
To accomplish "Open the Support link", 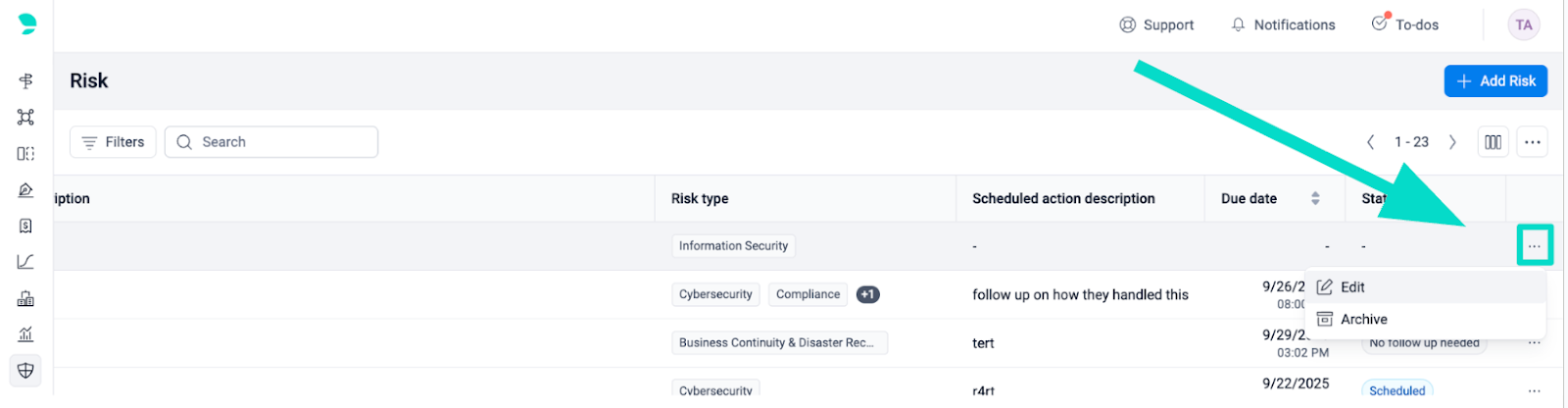I will coord(1156,25).
